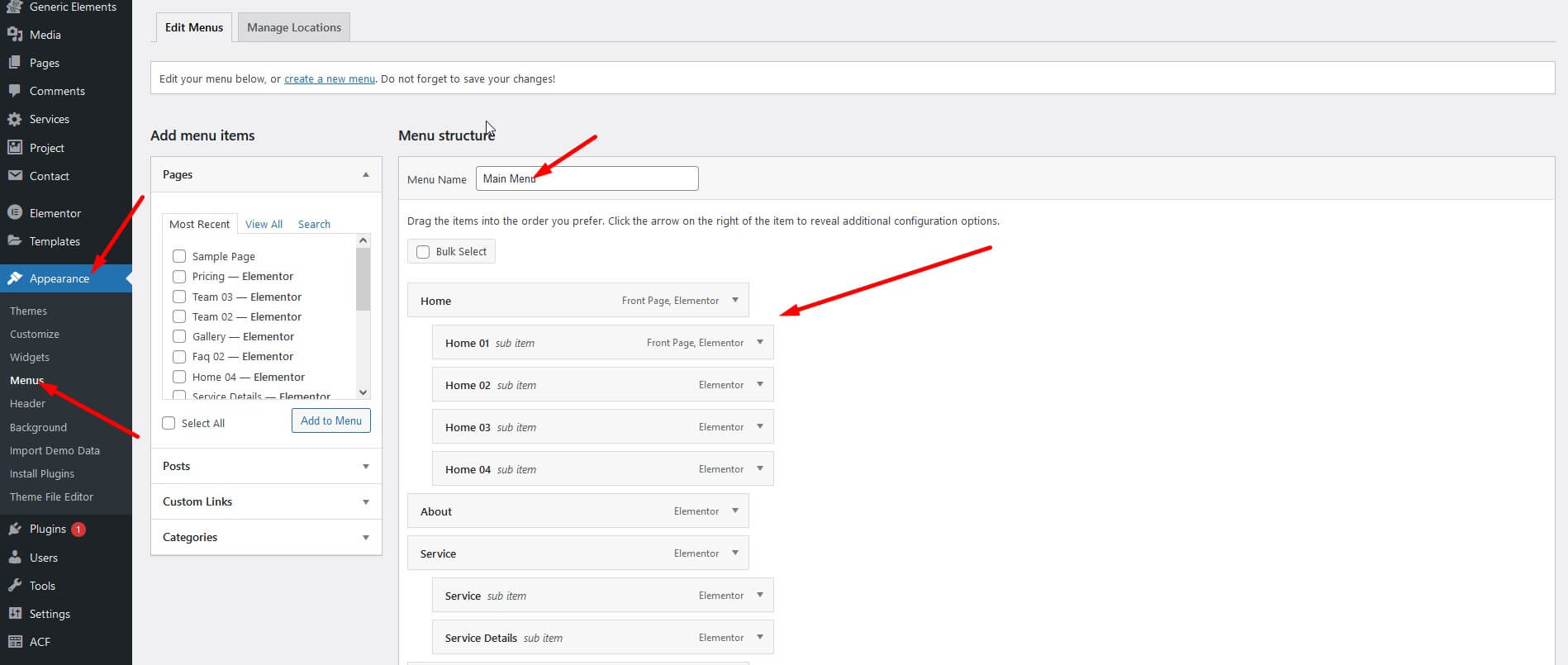Screen dimensions: 1568x665
Task: Expand the Custom Links section
Action: [x=365, y=502]
